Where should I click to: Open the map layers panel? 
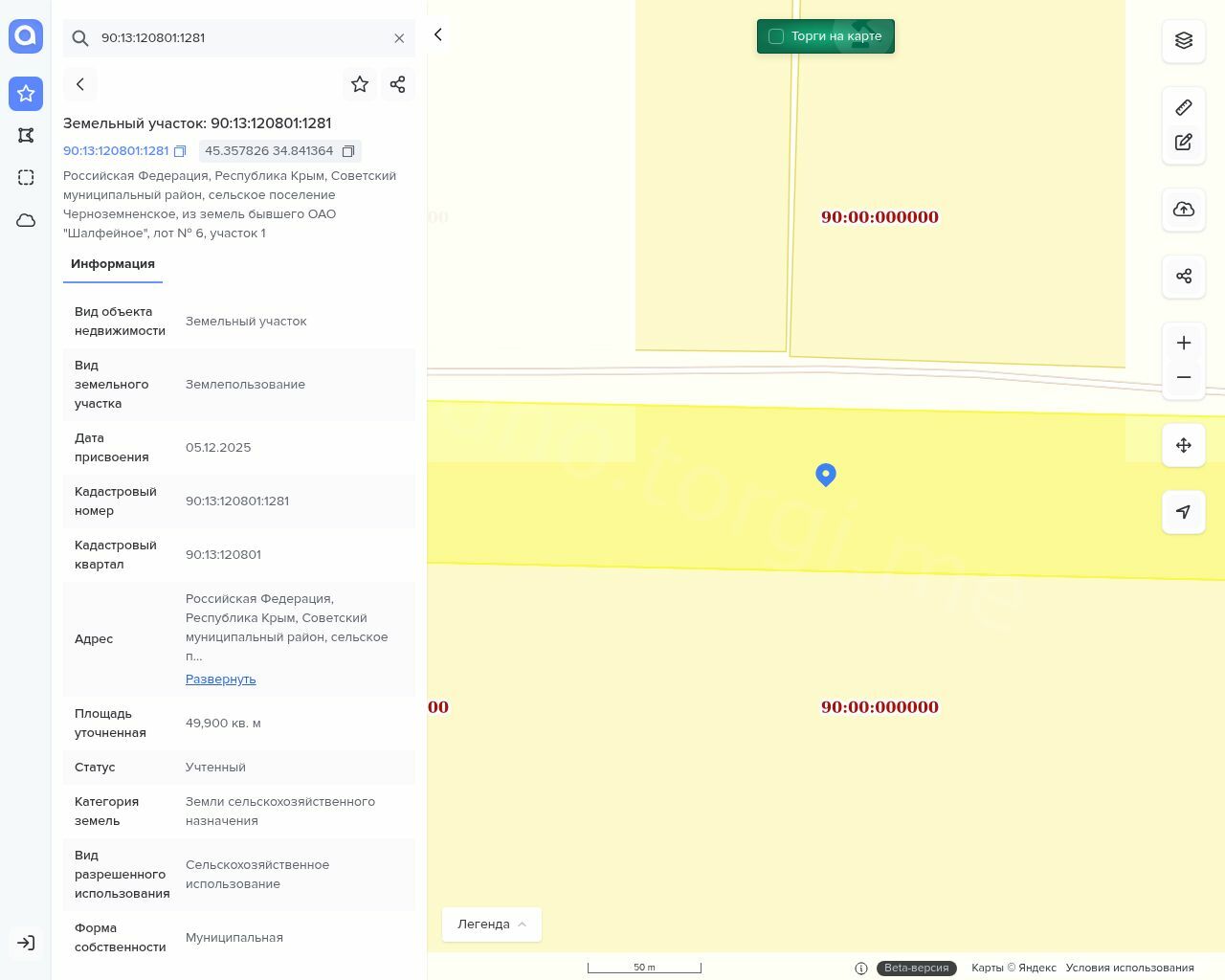coord(1184,40)
